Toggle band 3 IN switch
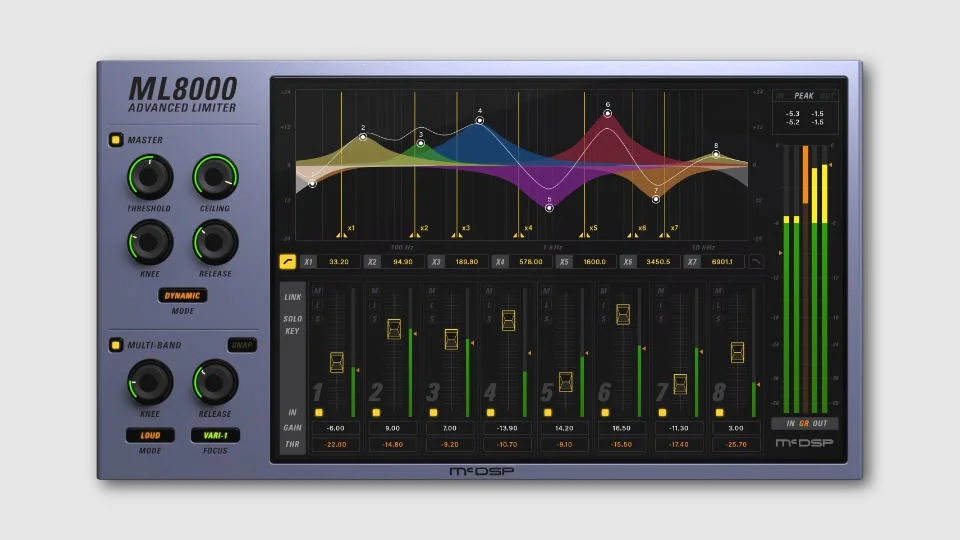The height and width of the screenshot is (540, 960). tap(433, 413)
